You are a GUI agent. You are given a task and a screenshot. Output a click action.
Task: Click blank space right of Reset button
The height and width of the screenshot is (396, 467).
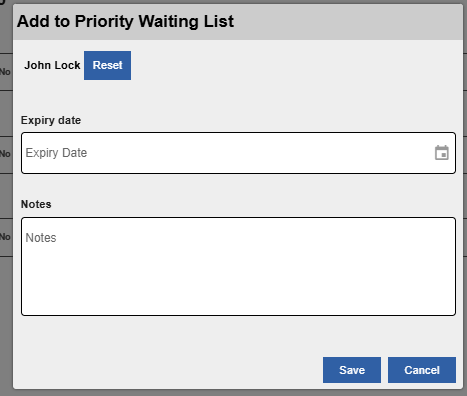click(x=293, y=65)
